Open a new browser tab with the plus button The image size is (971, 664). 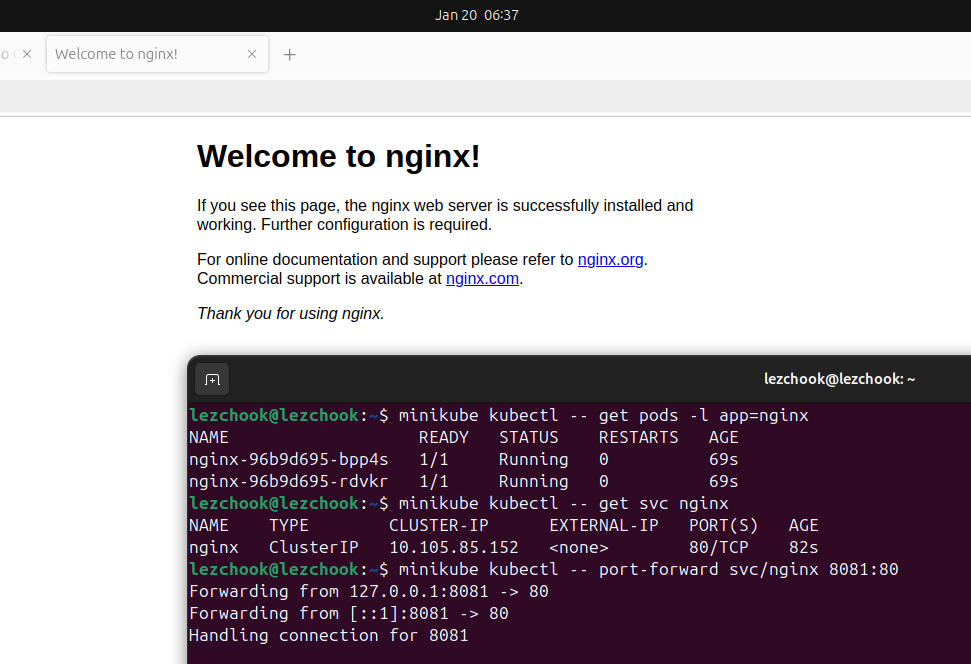[289, 55]
